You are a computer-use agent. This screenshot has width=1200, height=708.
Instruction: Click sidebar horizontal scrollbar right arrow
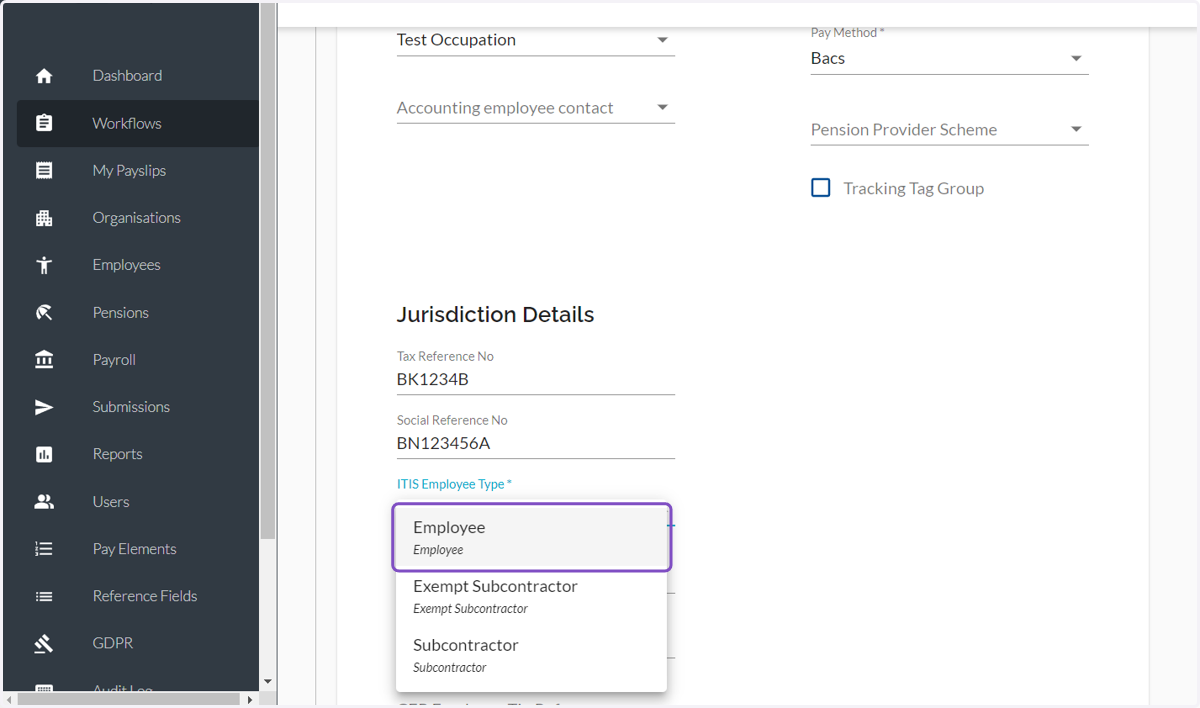tap(250, 700)
